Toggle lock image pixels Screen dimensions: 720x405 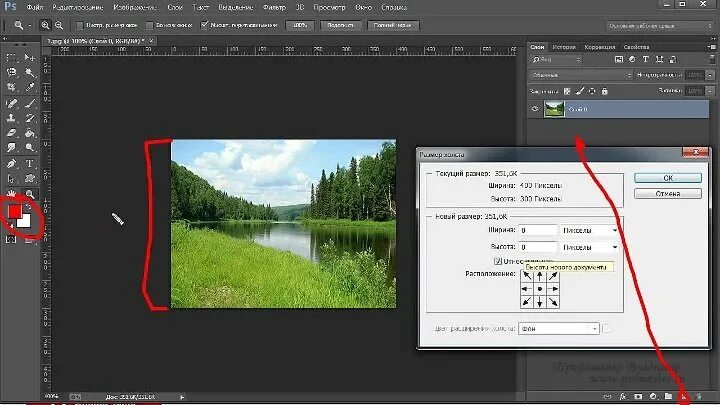(x=580, y=91)
